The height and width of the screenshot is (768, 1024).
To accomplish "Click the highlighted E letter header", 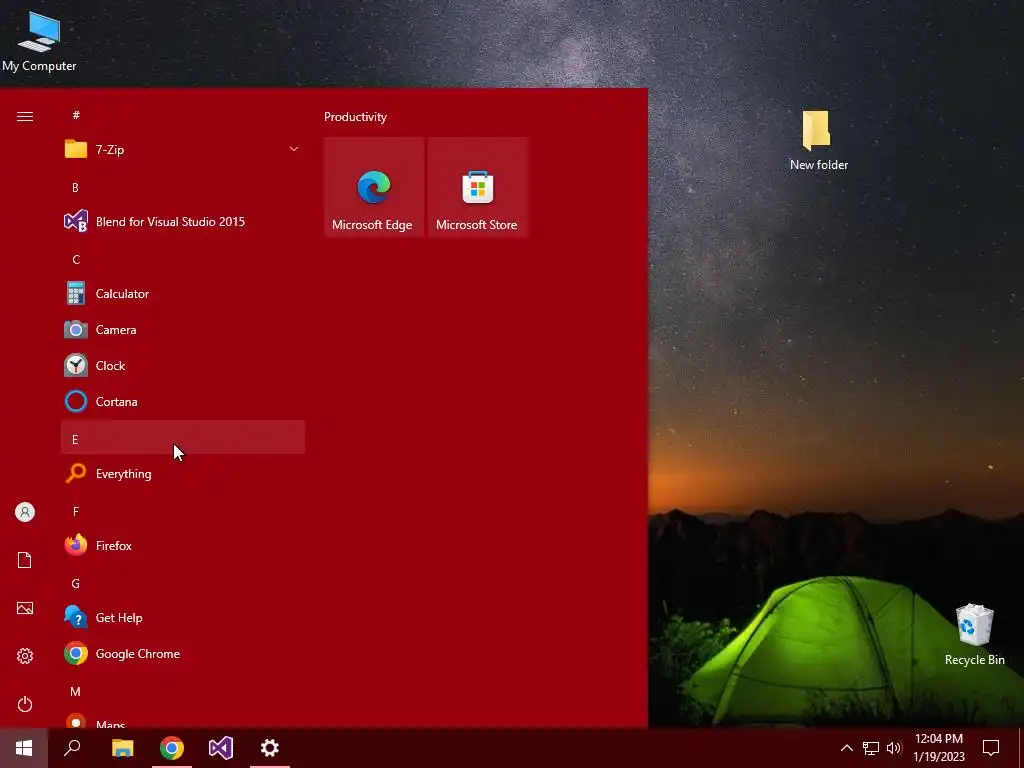I will click(183, 438).
